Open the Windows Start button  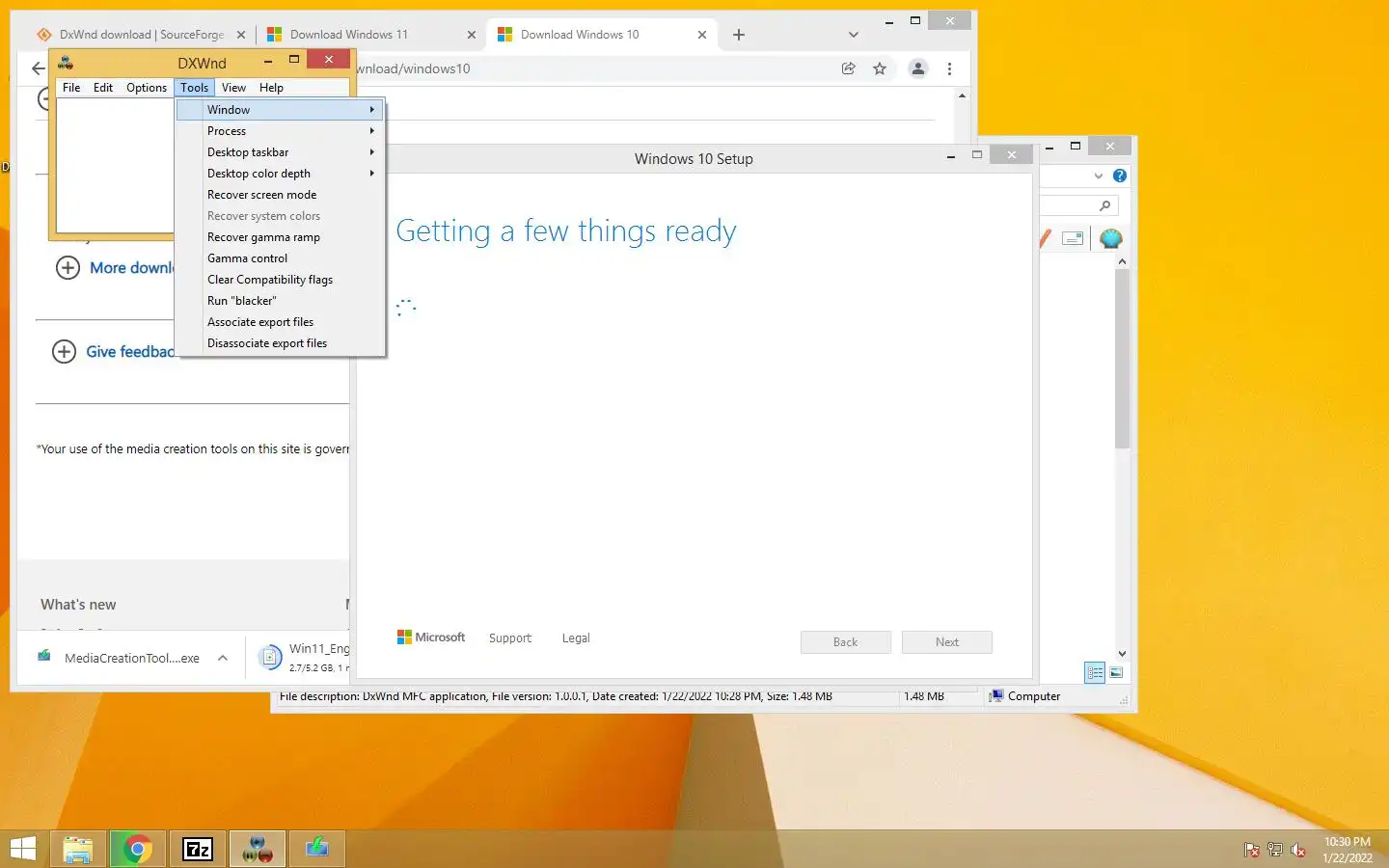pyautogui.click(x=22, y=849)
